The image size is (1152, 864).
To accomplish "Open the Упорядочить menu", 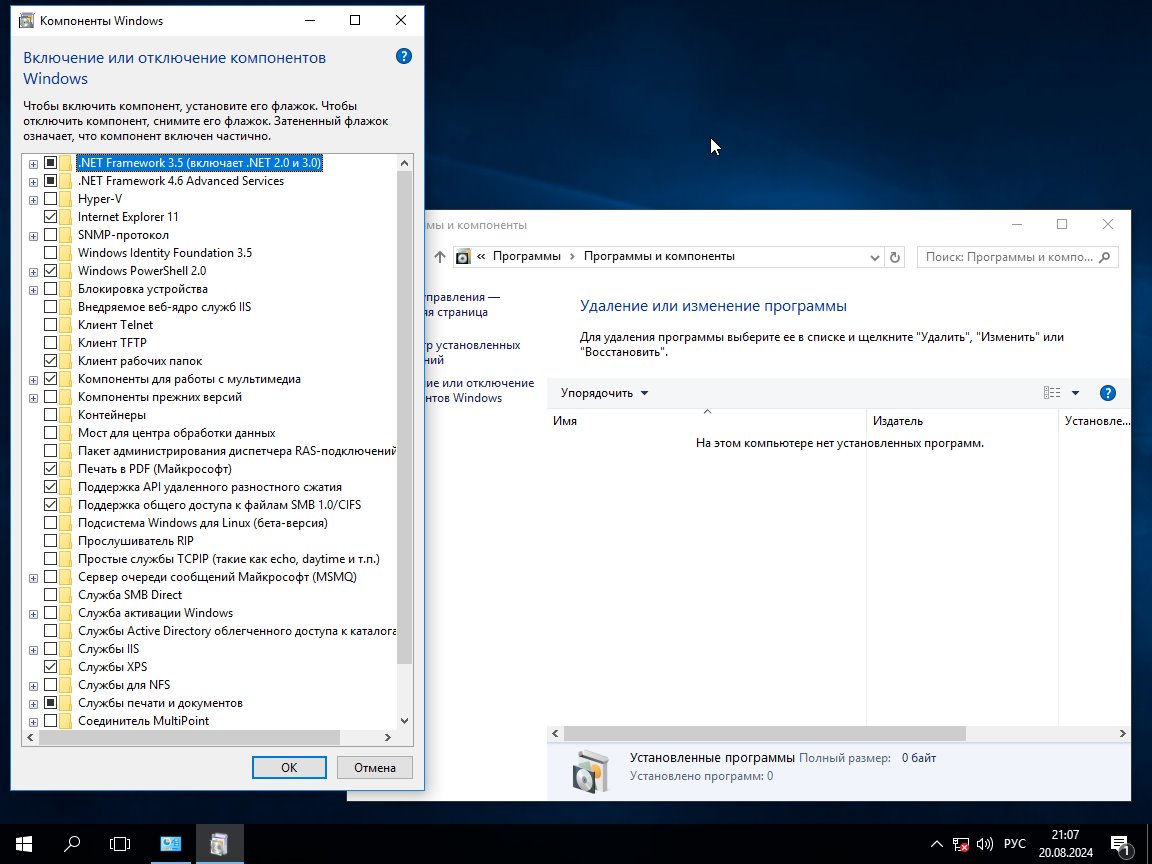I will pos(604,393).
